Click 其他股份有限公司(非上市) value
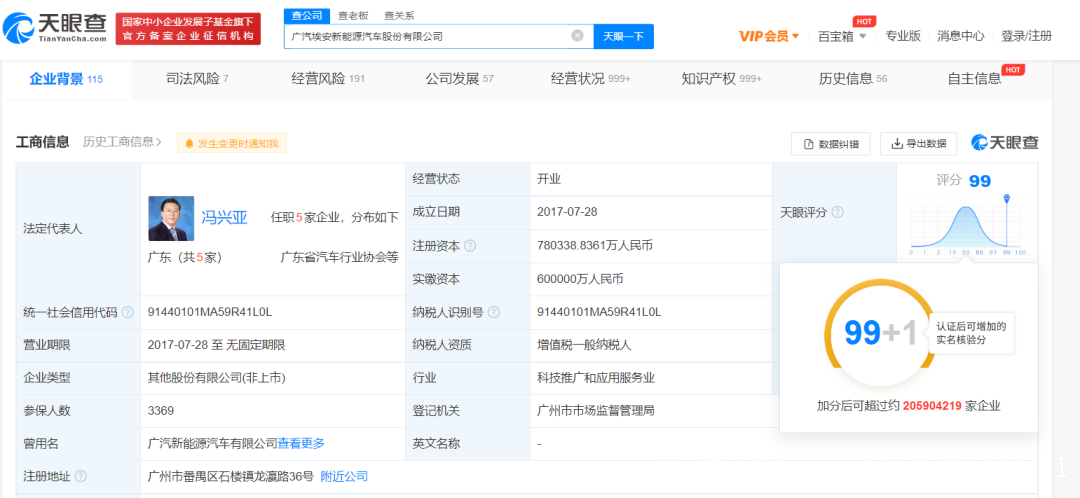 [216, 377]
